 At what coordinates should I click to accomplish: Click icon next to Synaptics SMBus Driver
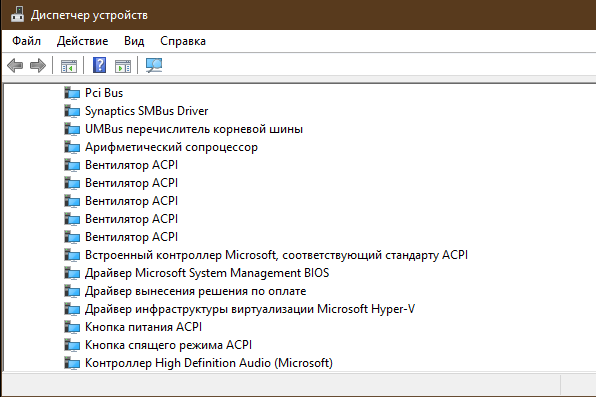72,111
